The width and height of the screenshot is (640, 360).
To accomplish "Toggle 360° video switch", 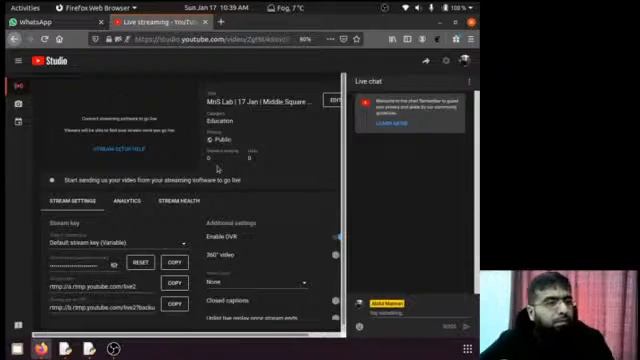I will (x=336, y=255).
